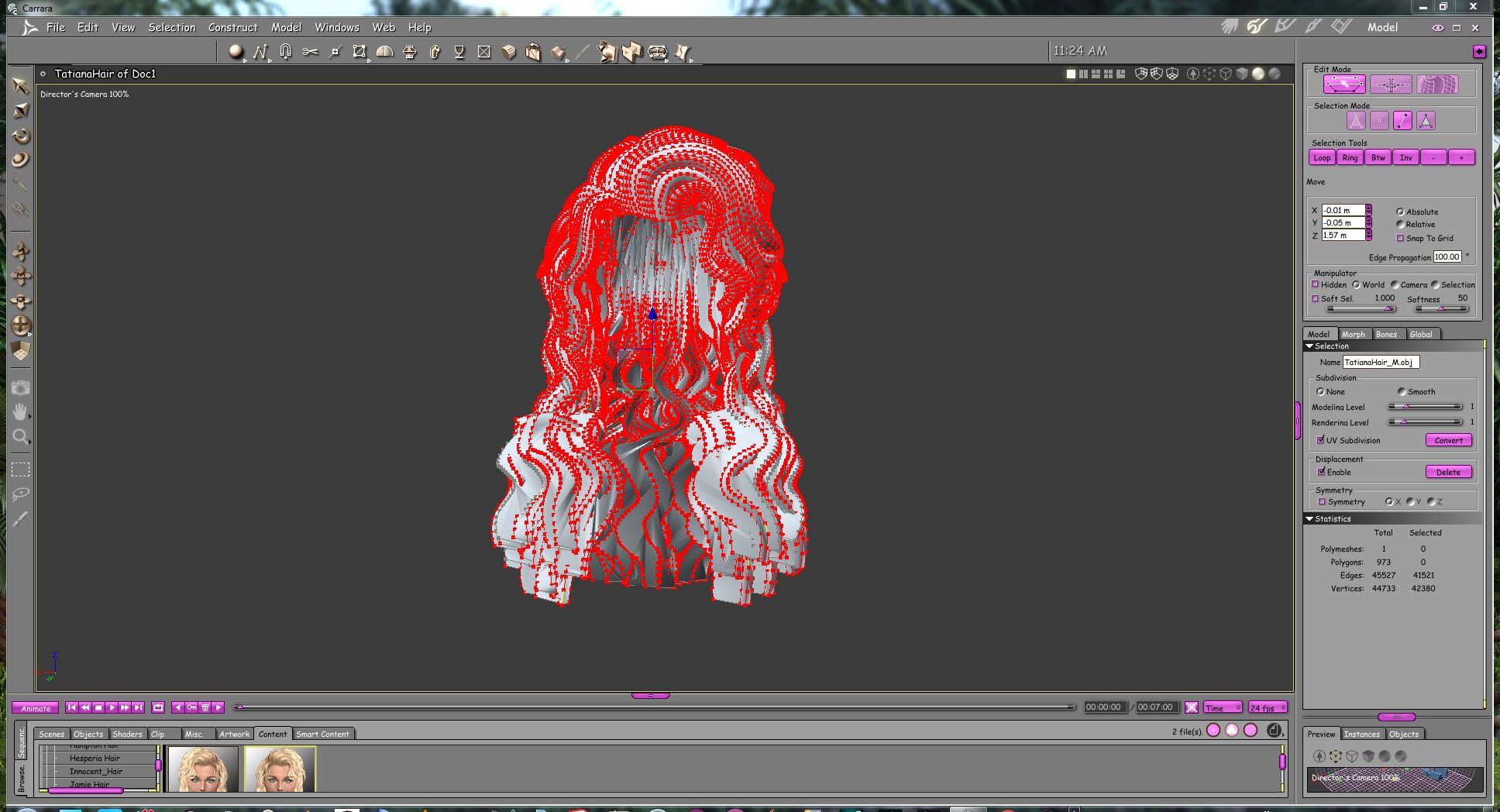Select the Relative move option
The image size is (1500, 812).
[x=1400, y=224]
